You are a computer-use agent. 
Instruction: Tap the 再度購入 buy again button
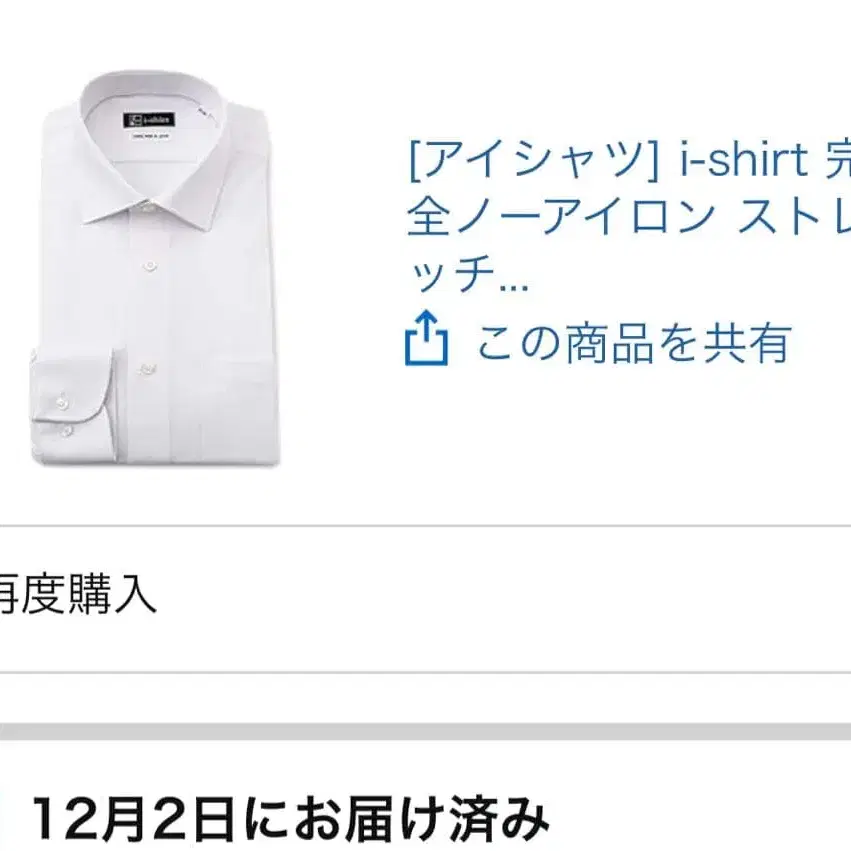pos(78,595)
